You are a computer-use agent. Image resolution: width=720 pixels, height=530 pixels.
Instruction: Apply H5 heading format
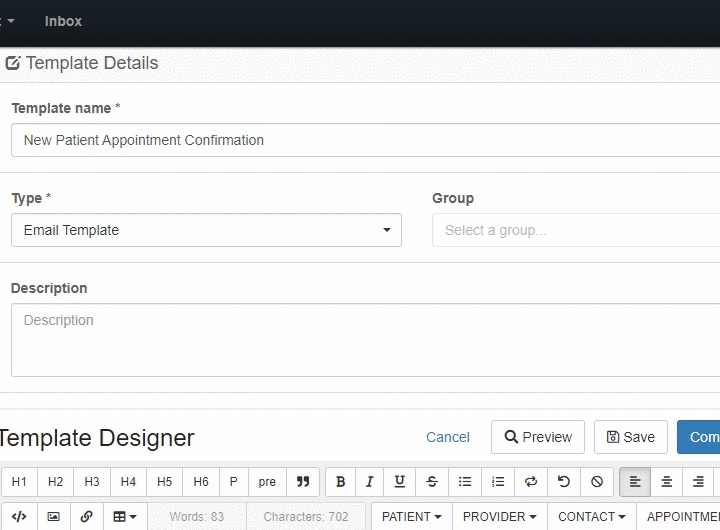(x=164, y=482)
